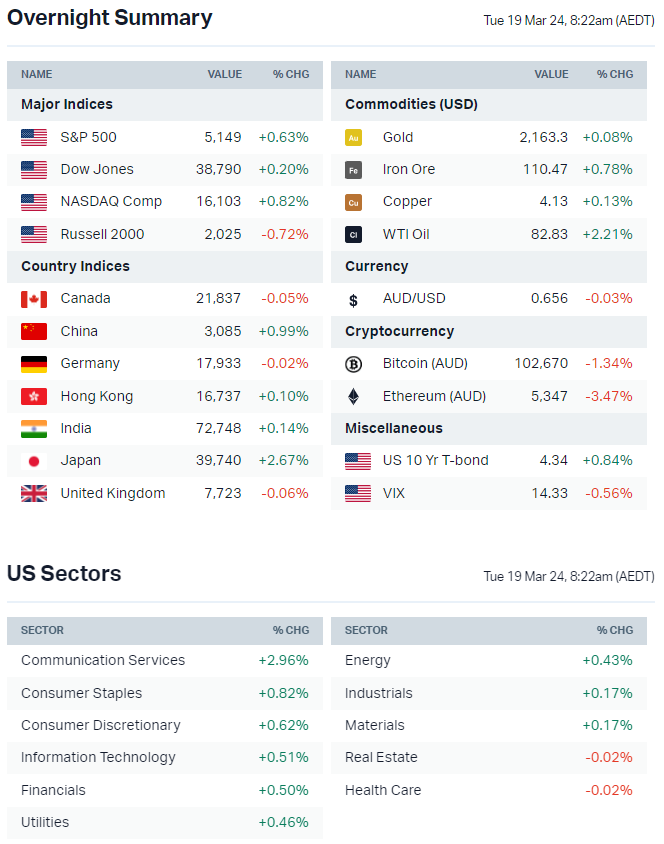The width and height of the screenshot is (664, 844).
Task: Click the Ethereum diamond icon
Action: (353, 396)
